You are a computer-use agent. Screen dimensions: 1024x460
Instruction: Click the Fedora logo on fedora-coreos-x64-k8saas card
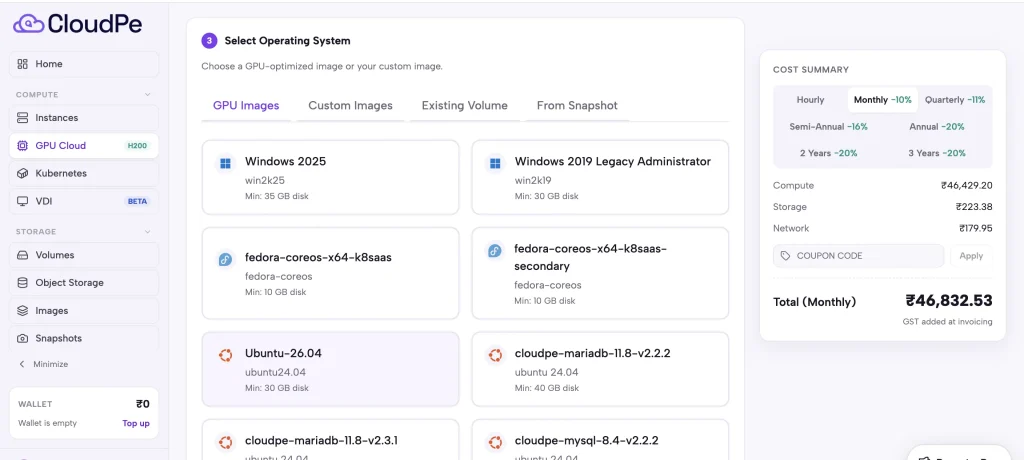[225, 259]
